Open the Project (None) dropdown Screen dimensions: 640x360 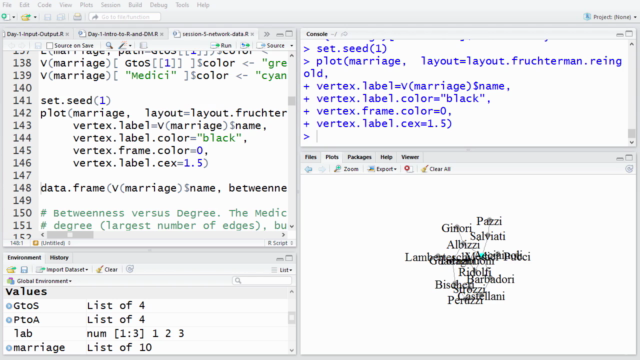pyautogui.click(x=610, y=17)
